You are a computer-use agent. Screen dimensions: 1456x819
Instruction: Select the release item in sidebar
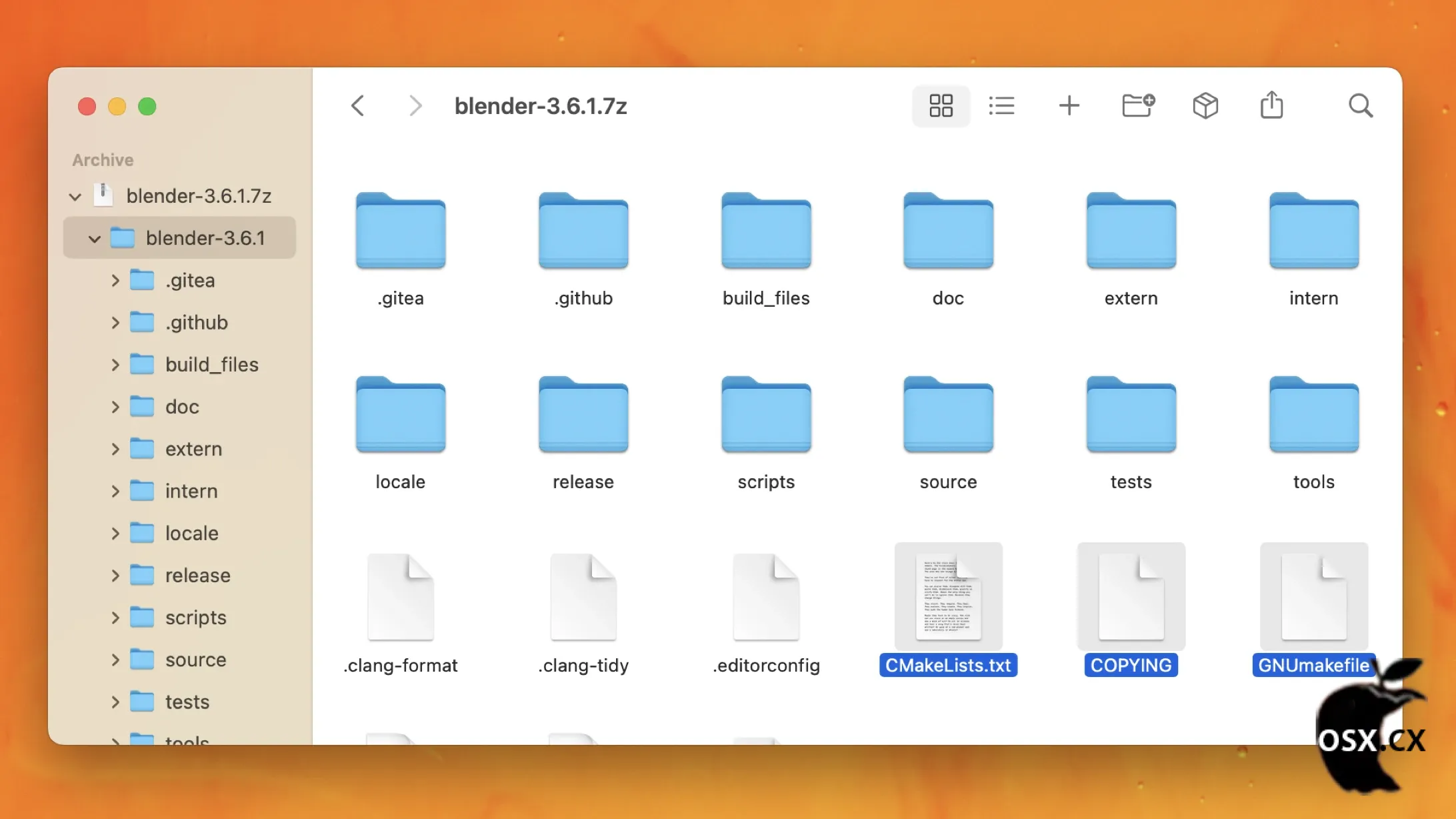197,576
